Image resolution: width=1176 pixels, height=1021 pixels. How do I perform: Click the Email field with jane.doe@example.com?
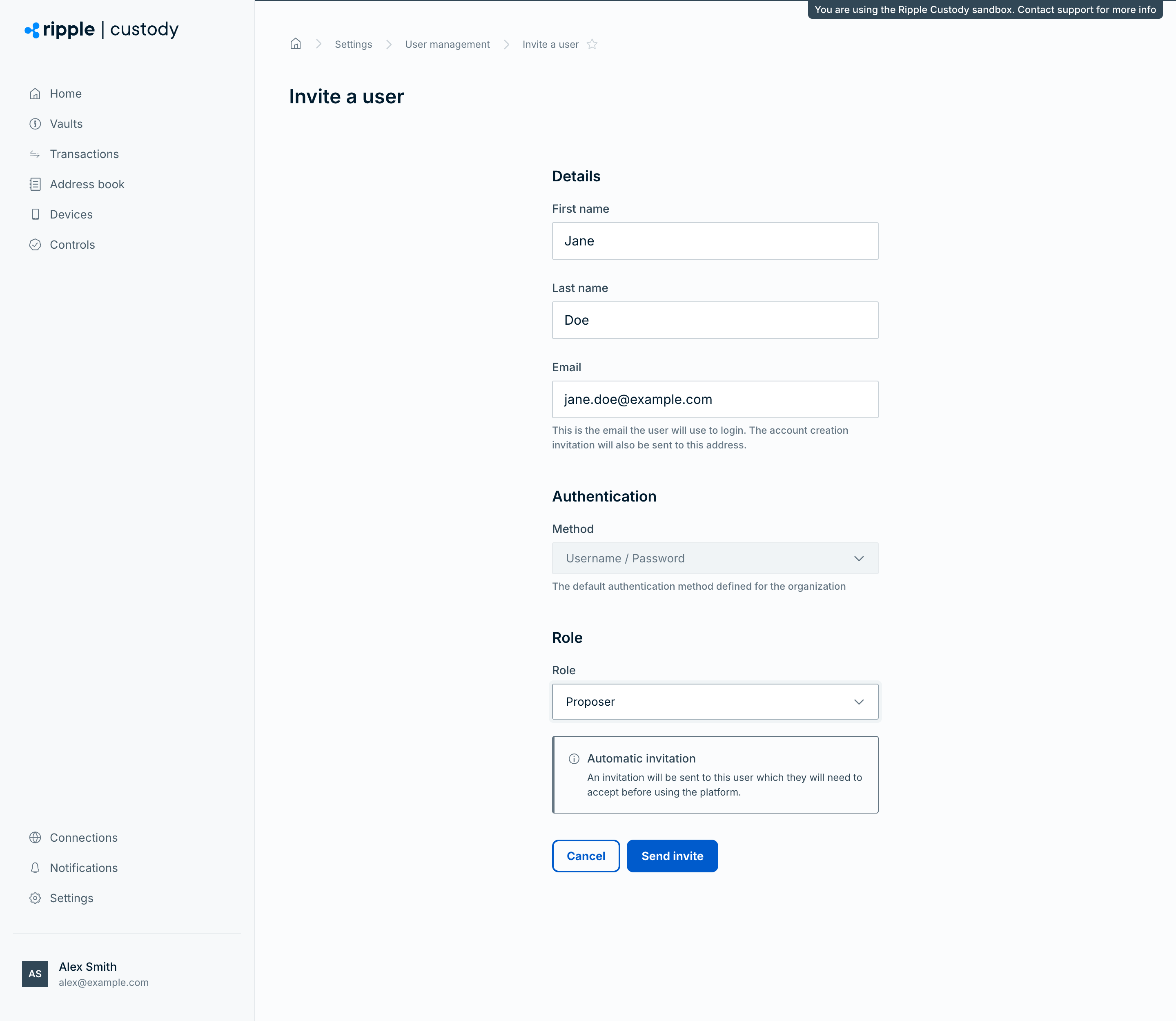coord(715,399)
